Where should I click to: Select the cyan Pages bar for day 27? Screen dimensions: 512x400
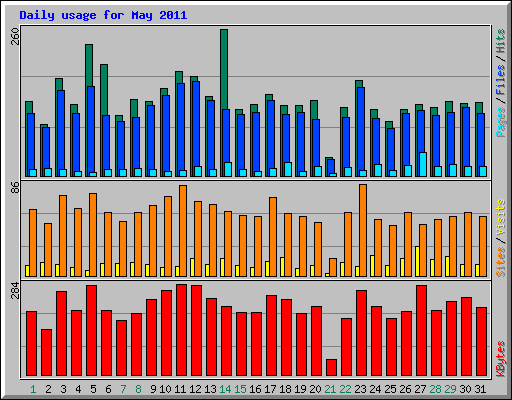click(423, 165)
